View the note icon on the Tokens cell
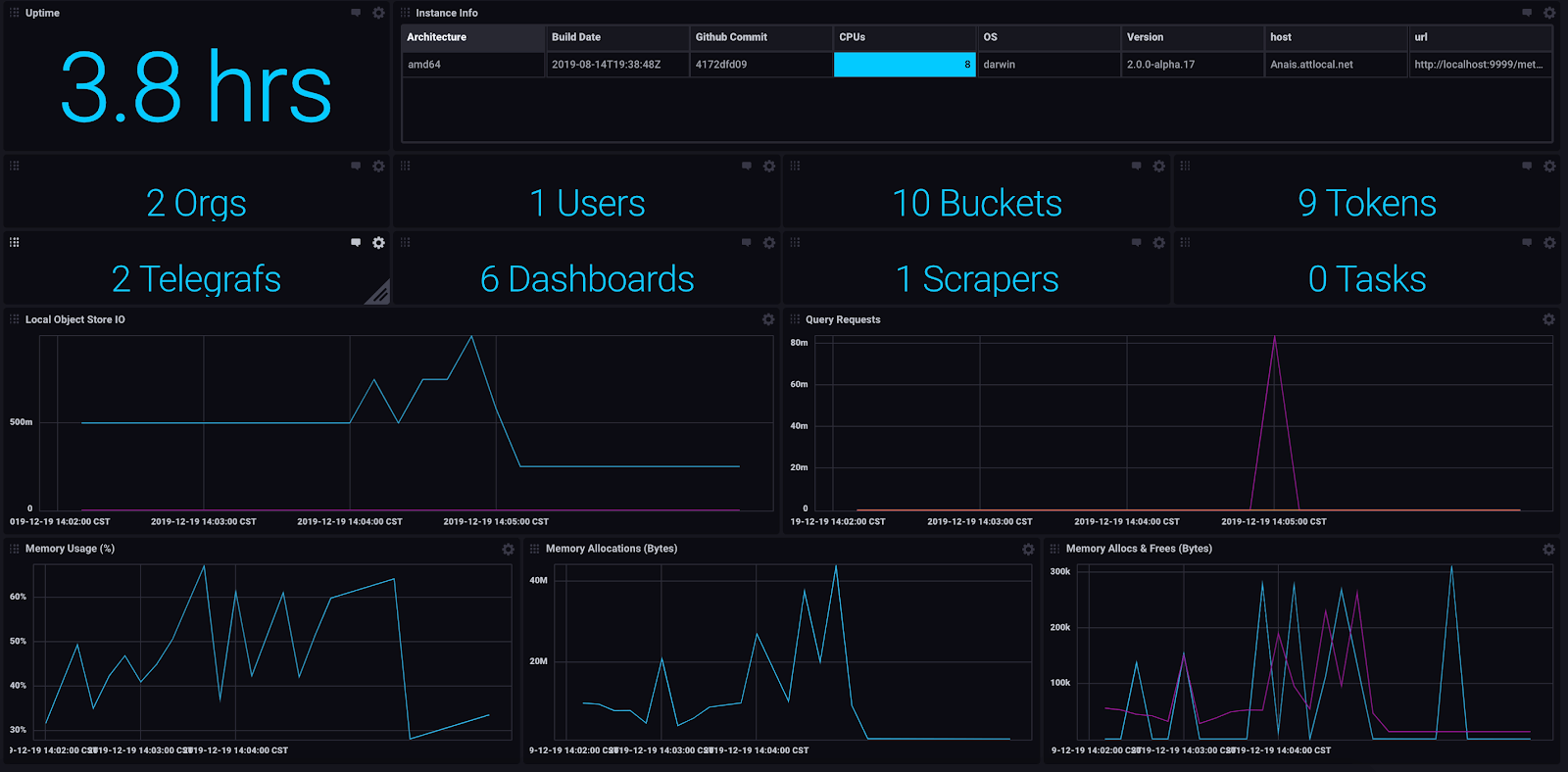This screenshot has height=772, width=1568. point(1527,167)
